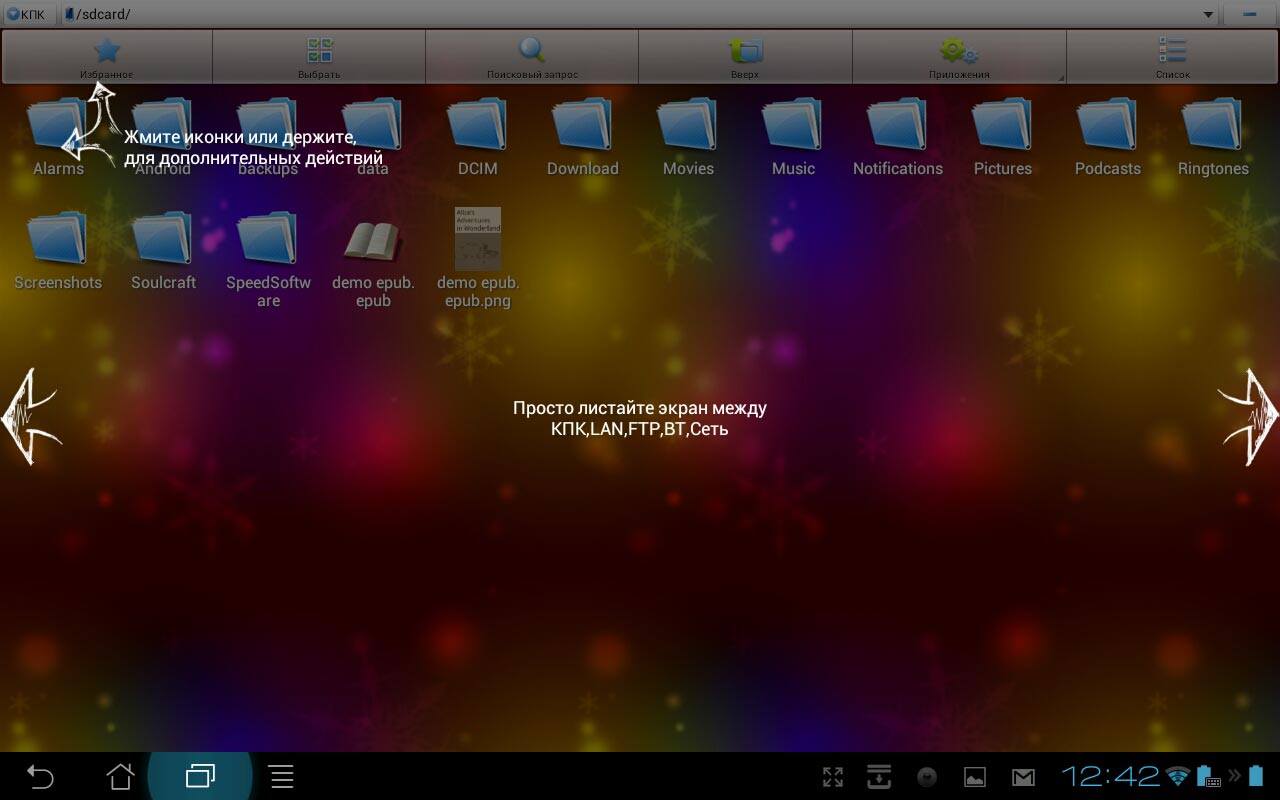
Task: Open Приложения gears icon
Action: [x=958, y=52]
